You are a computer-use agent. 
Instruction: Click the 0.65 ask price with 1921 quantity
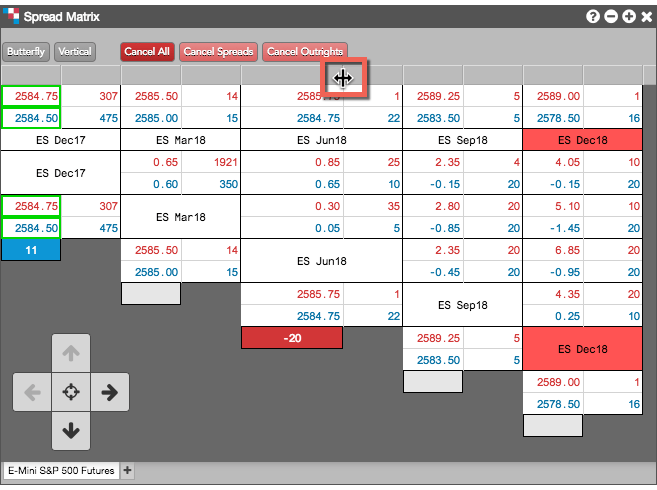coord(166,162)
